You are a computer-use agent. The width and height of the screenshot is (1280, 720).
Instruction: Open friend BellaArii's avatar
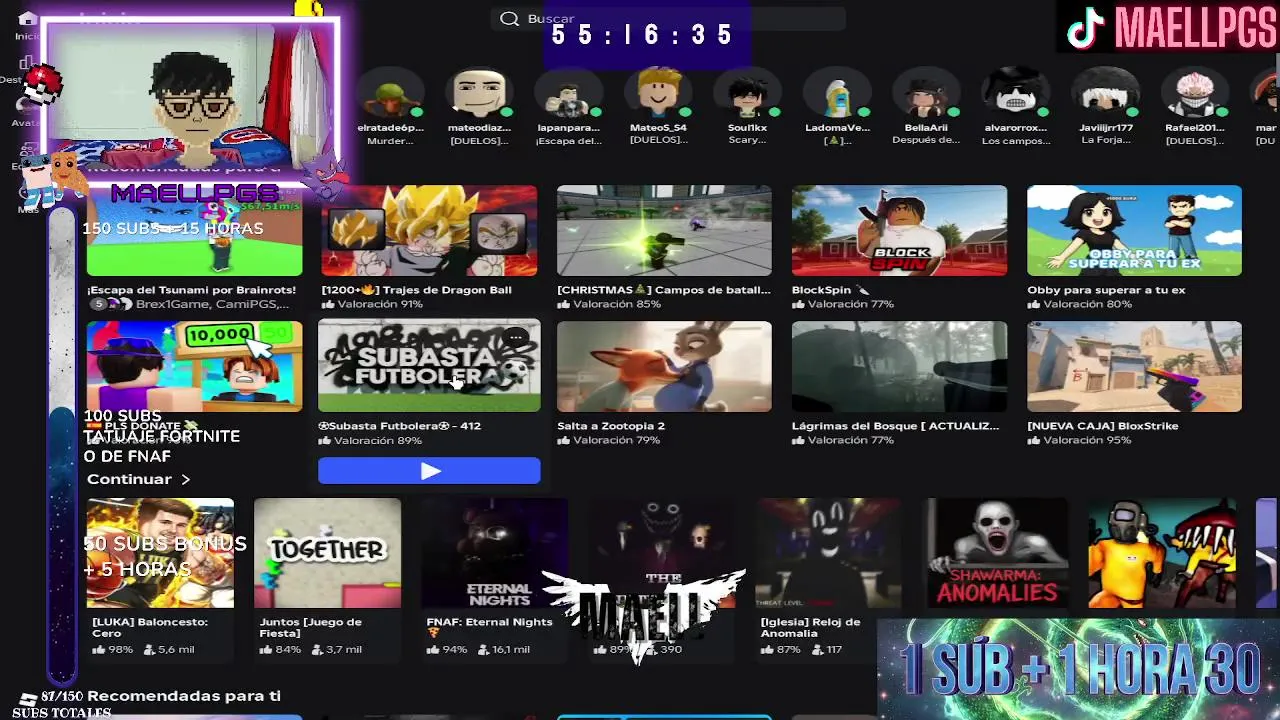pos(926,95)
